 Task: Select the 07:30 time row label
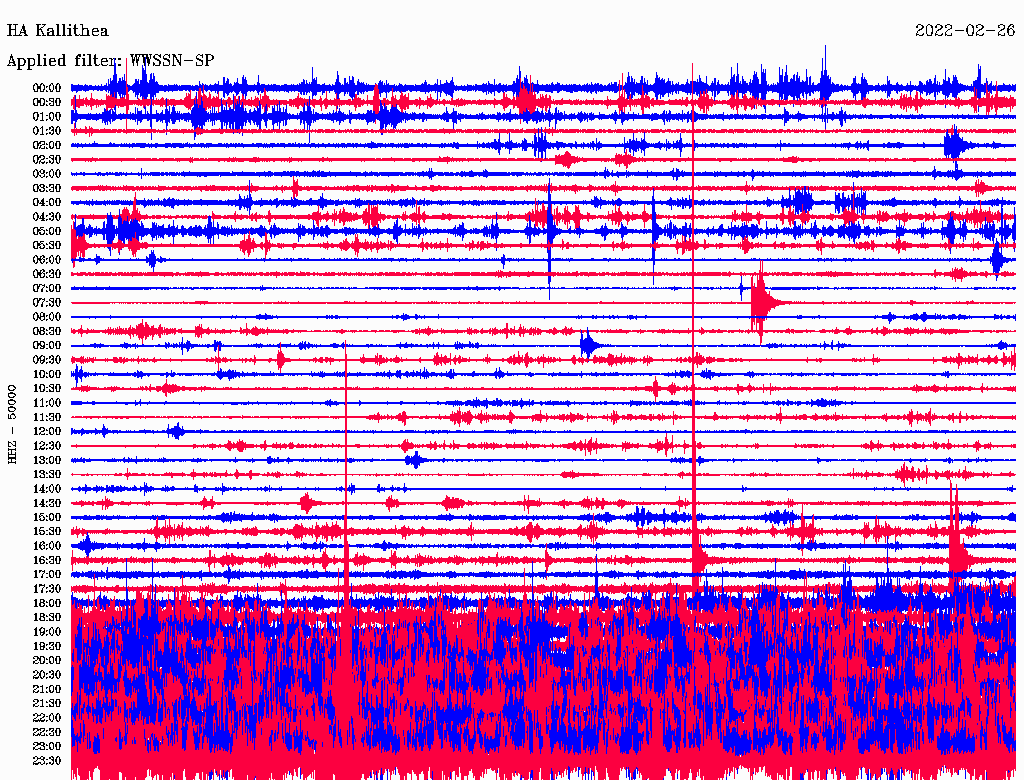click(x=47, y=303)
